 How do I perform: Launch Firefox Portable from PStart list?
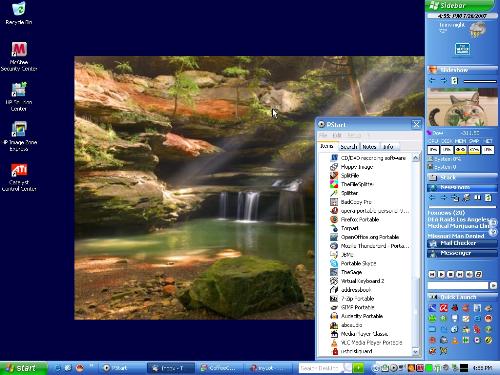pos(355,219)
